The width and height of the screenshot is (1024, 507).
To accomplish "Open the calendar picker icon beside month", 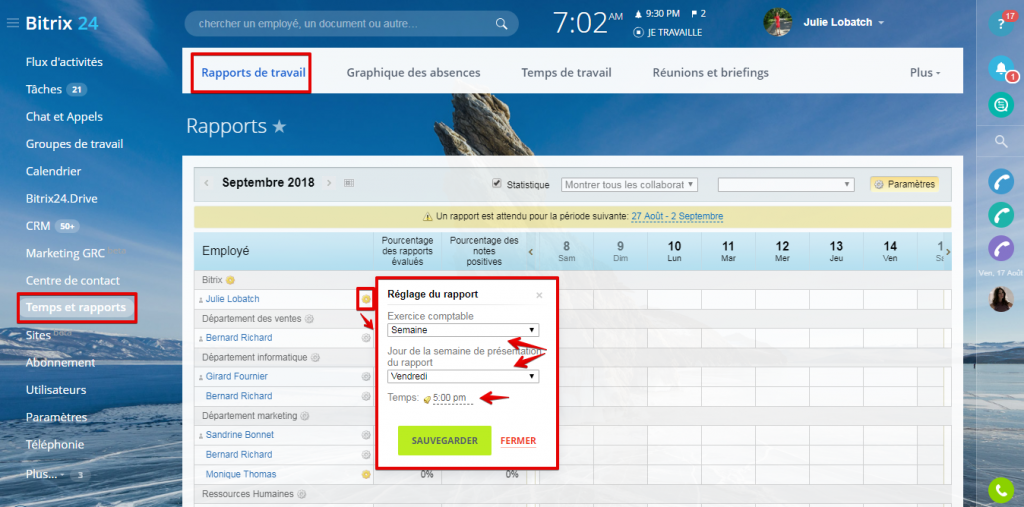I will [x=349, y=183].
